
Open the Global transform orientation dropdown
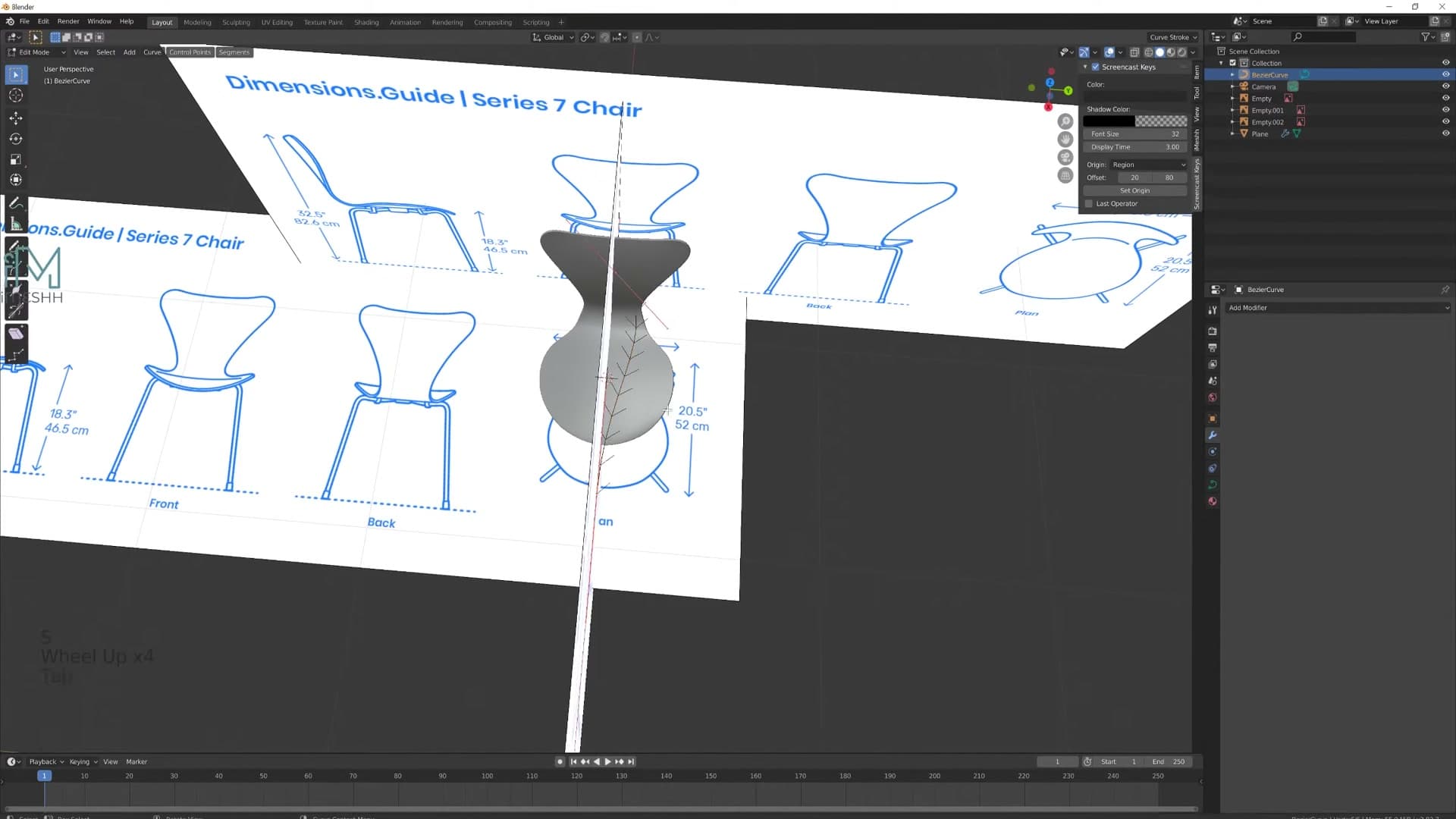tap(552, 37)
